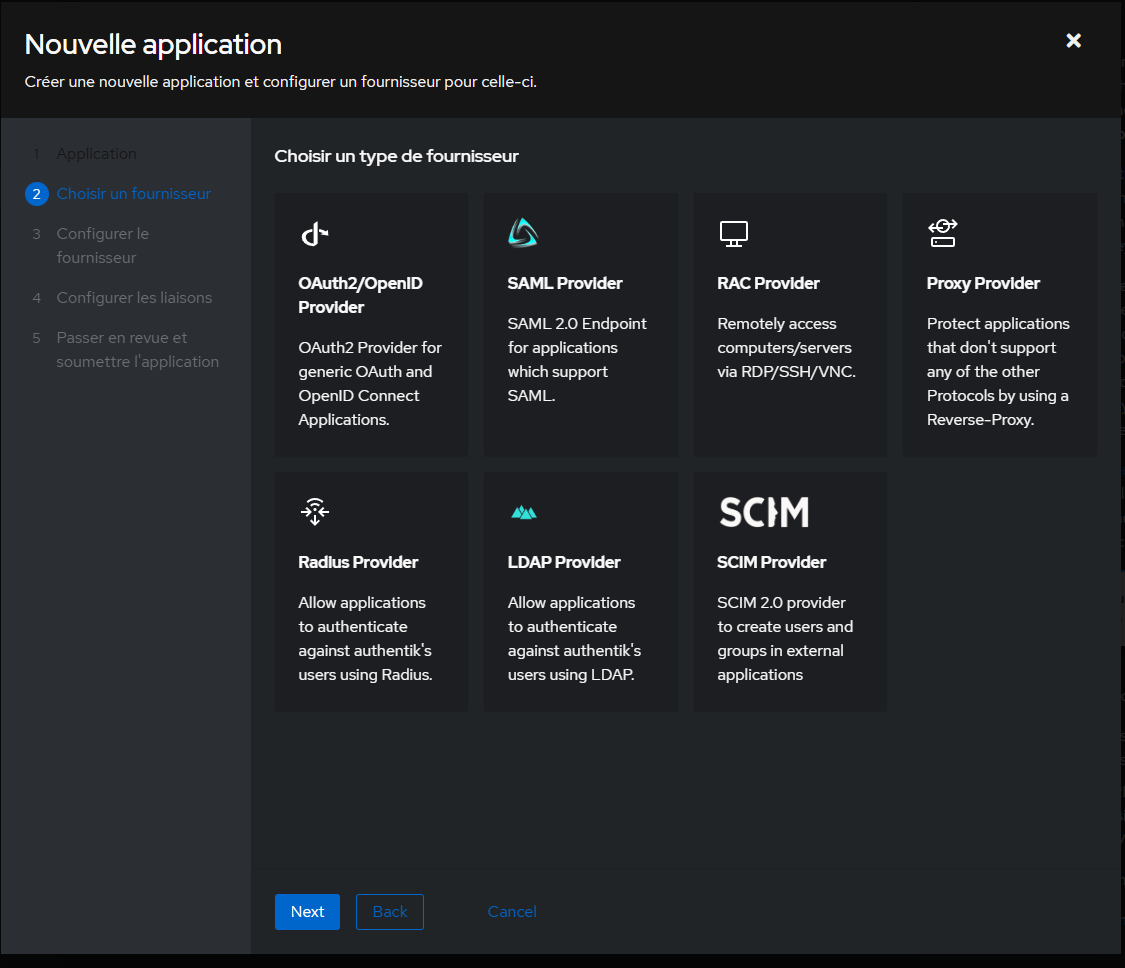The height and width of the screenshot is (968, 1125).
Task: Open the Configurer les liaisons step
Action: [134, 298]
